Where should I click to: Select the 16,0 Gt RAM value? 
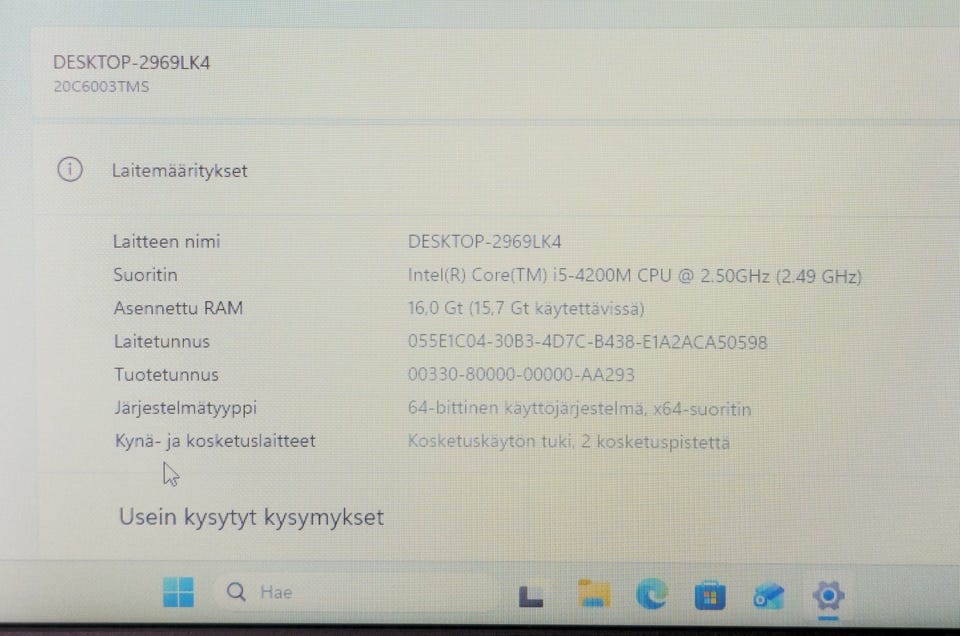pos(526,308)
